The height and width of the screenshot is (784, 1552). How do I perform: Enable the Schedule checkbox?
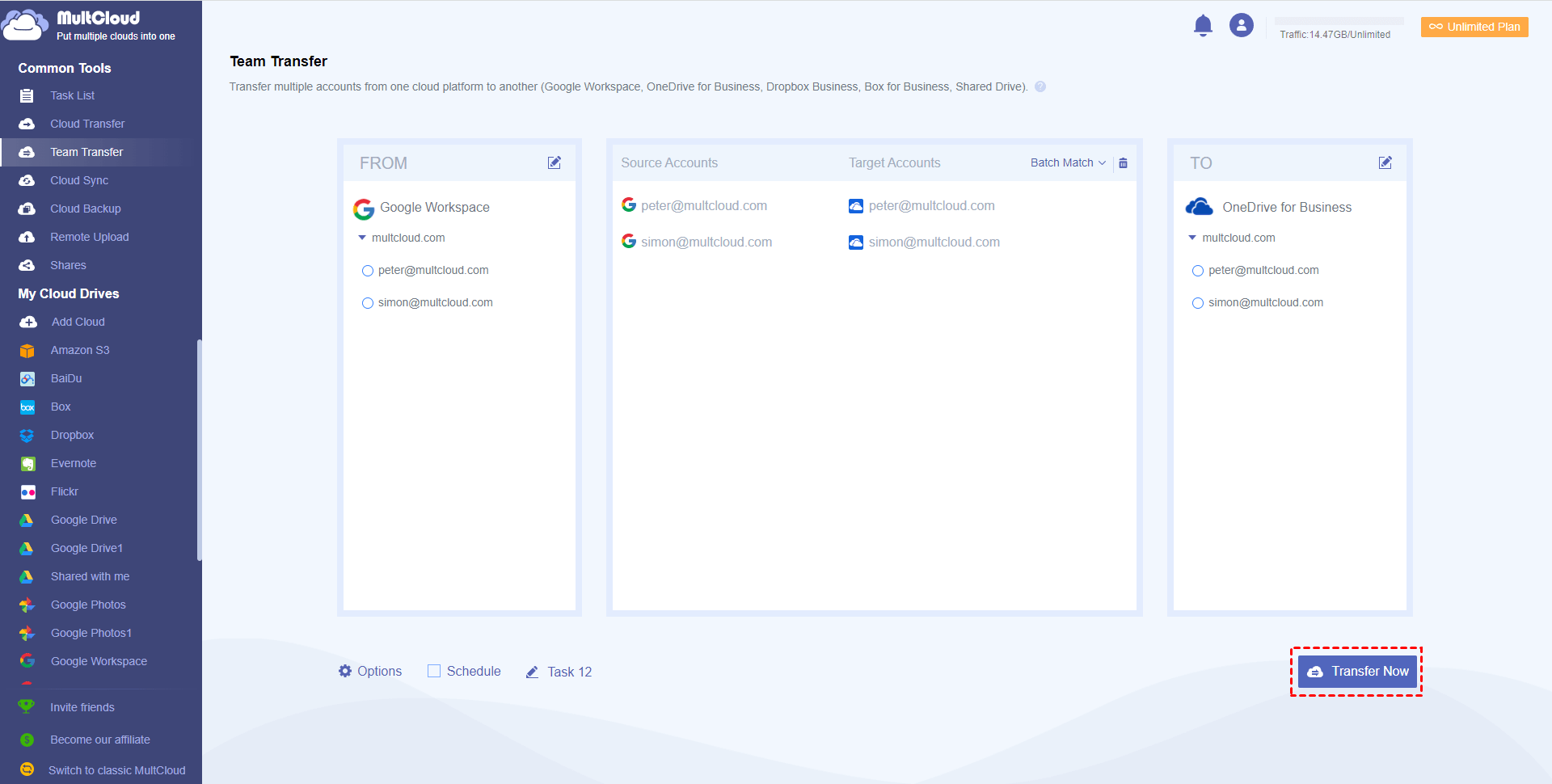pos(434,671)
